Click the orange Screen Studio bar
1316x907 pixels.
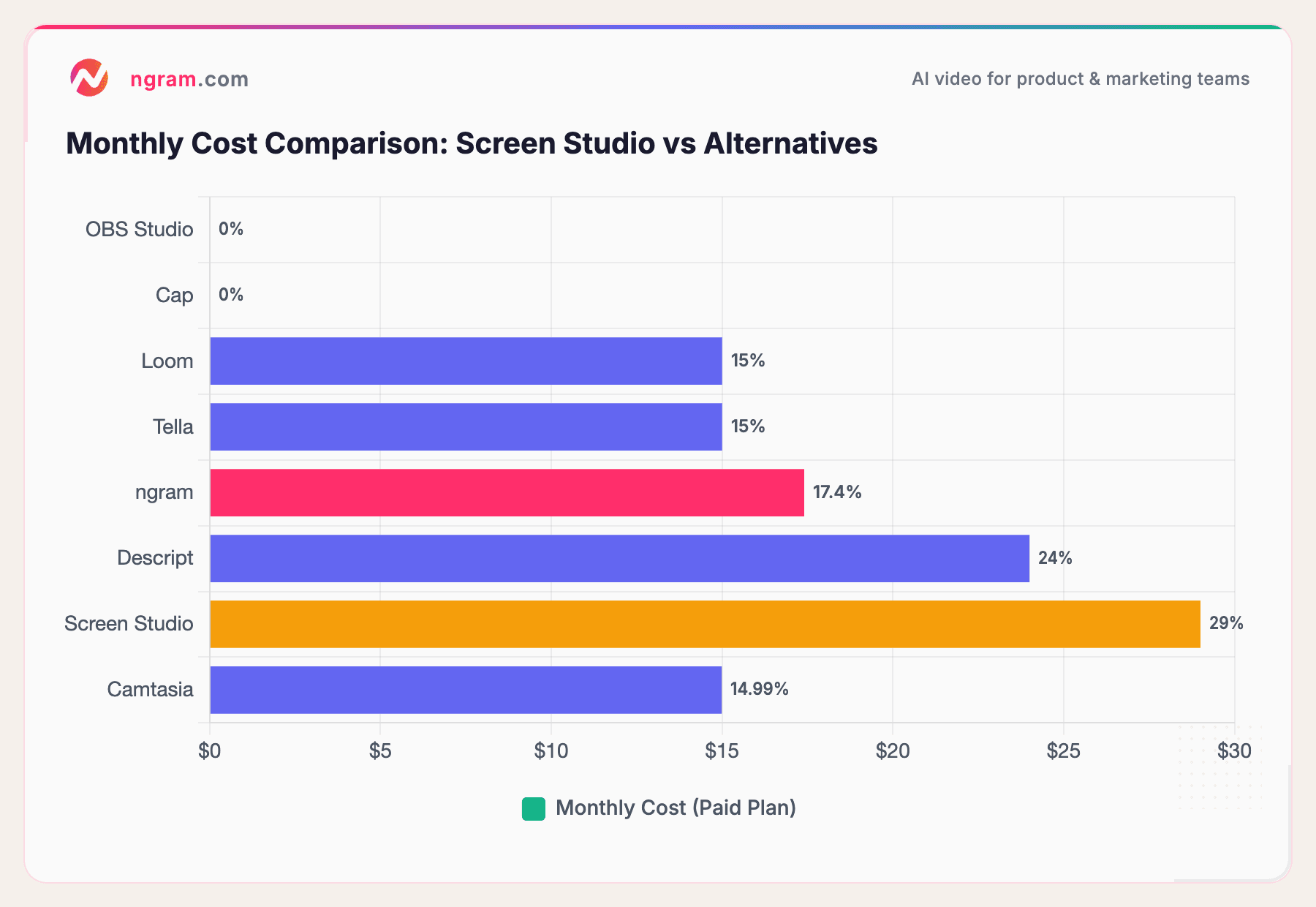coord(702,623)
